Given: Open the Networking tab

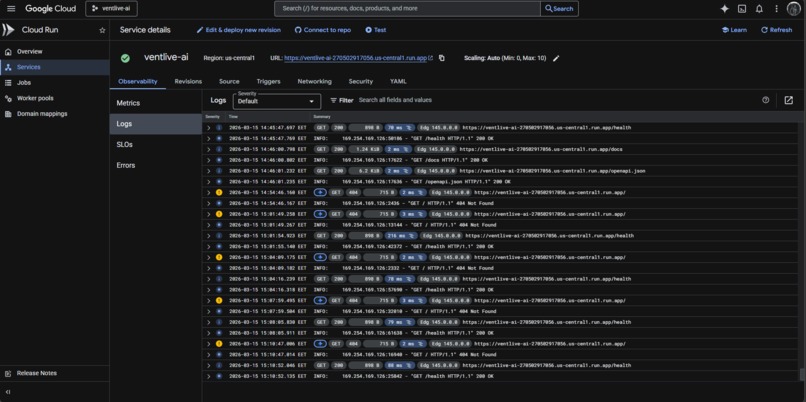Looking at the screenshot, I should tap(314, 81).
